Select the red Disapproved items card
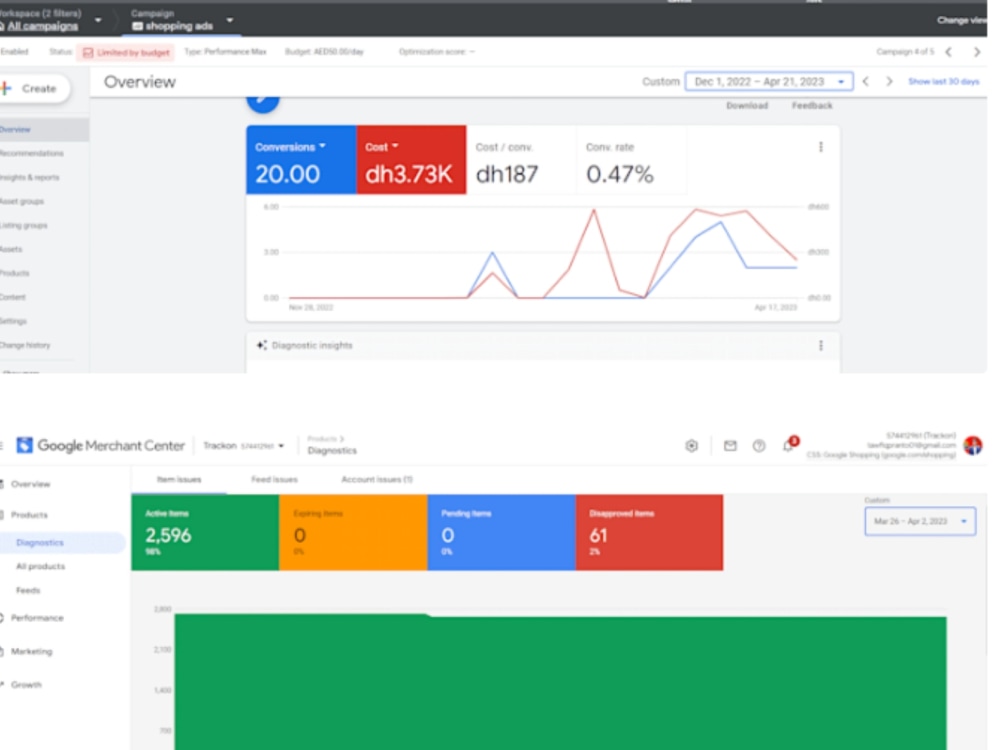The image size is (1000, 750). (x=649, y=533)
